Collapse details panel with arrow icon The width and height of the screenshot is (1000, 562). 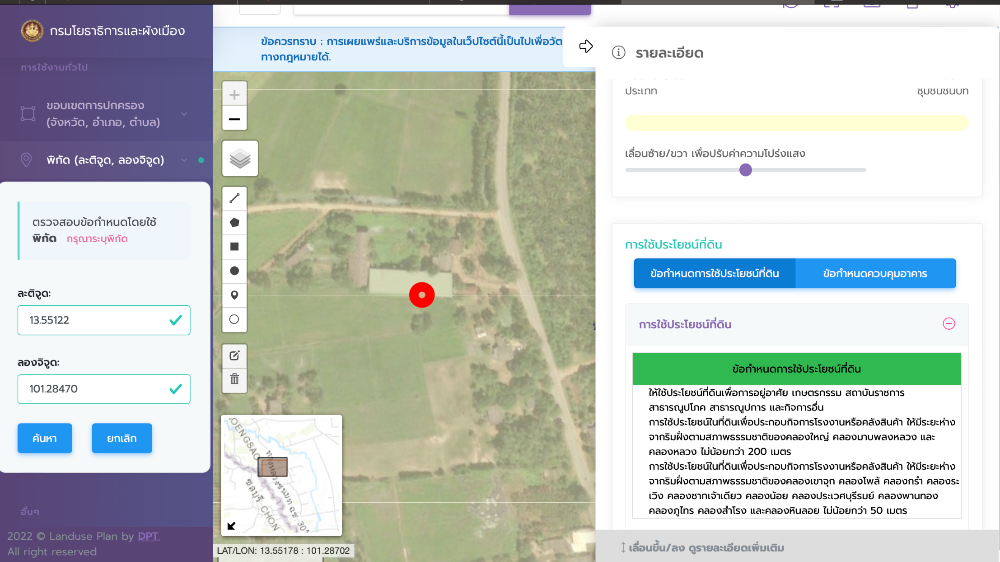click(x=585, y=46)
